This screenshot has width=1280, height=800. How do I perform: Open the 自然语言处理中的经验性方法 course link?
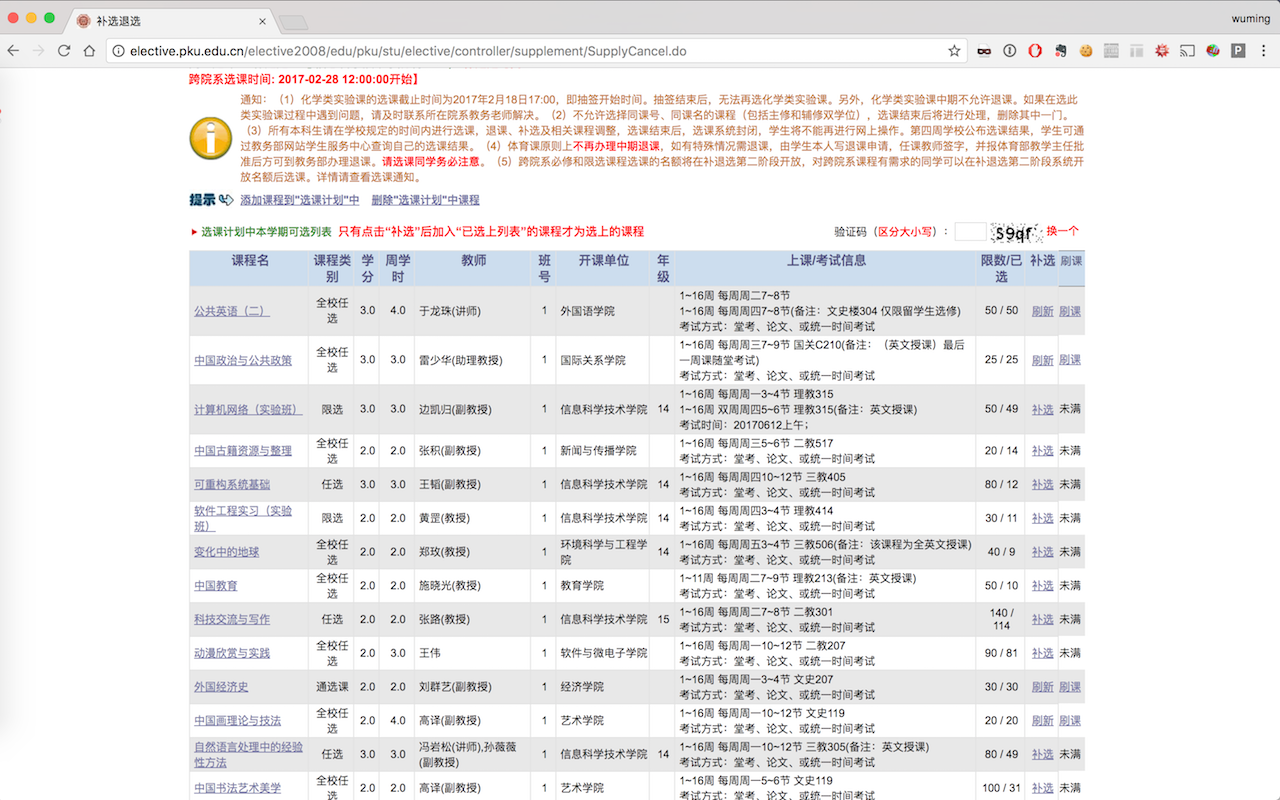[248, 754]
